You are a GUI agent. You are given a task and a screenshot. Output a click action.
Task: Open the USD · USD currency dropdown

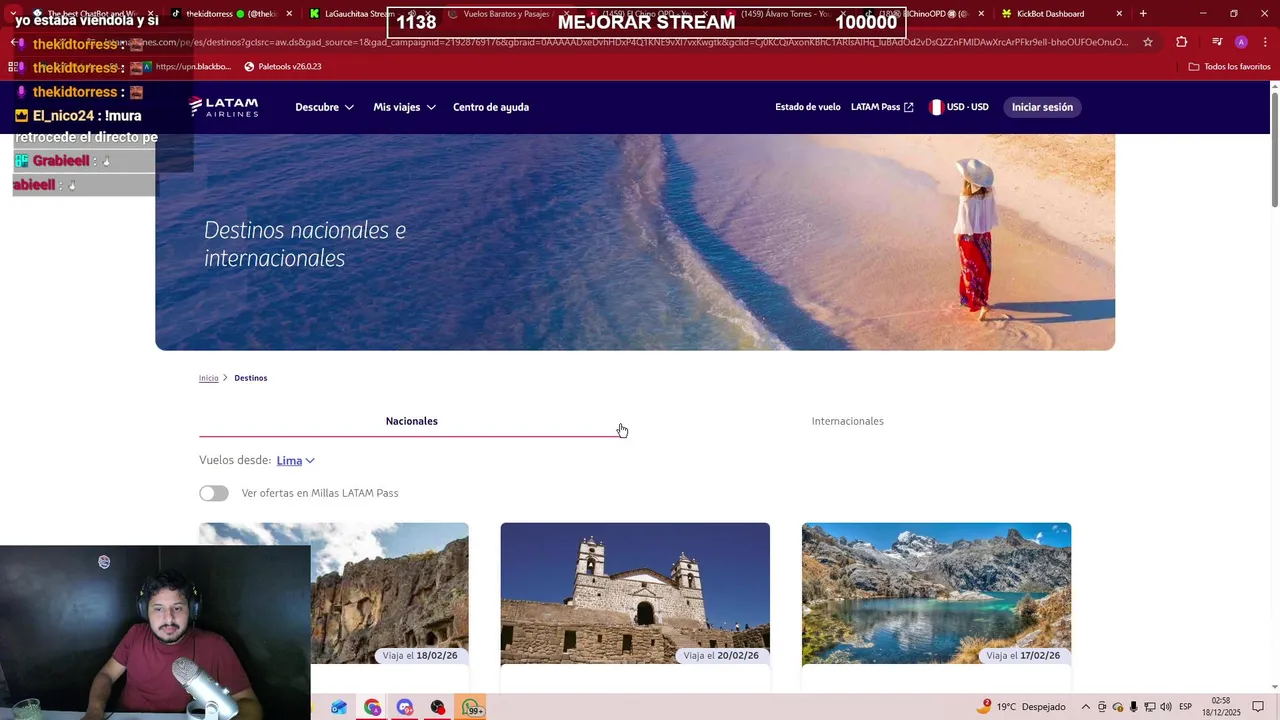958,107
